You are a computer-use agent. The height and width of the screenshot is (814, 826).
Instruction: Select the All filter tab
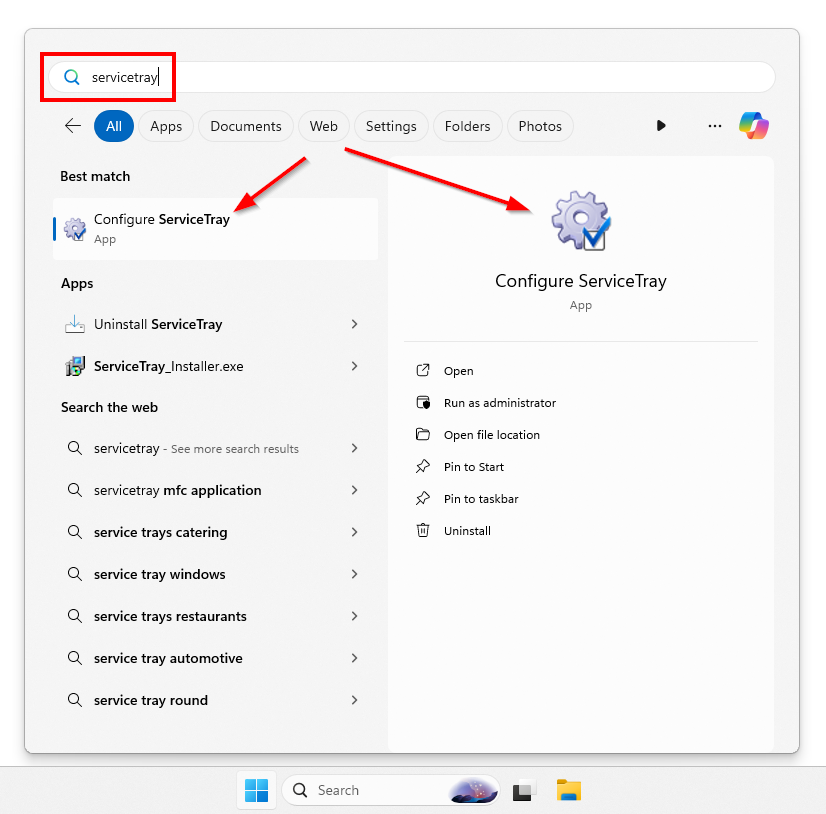114,126
